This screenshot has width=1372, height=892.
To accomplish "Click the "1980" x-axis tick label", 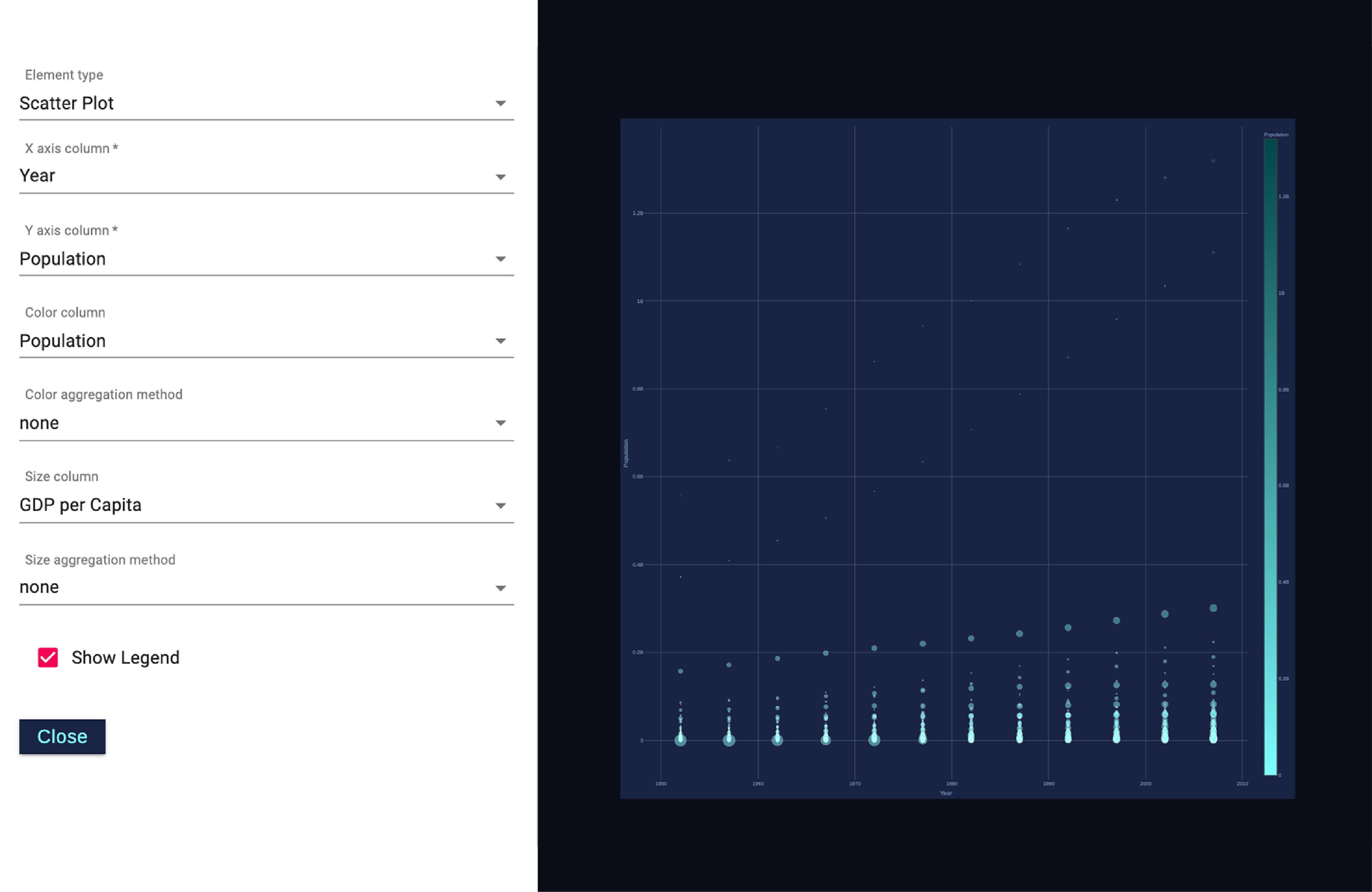I will [952, 784].
